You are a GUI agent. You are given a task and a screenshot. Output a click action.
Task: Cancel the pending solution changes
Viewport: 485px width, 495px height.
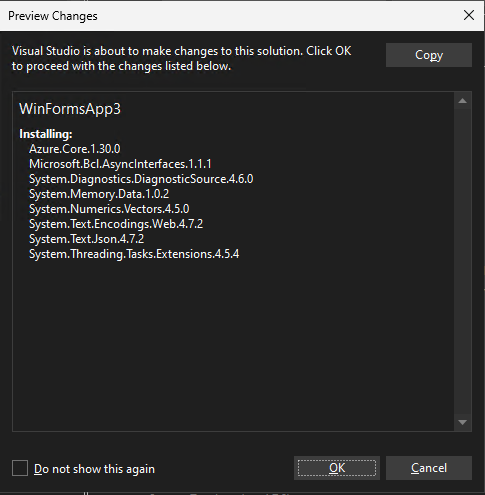tap(429, 468)
